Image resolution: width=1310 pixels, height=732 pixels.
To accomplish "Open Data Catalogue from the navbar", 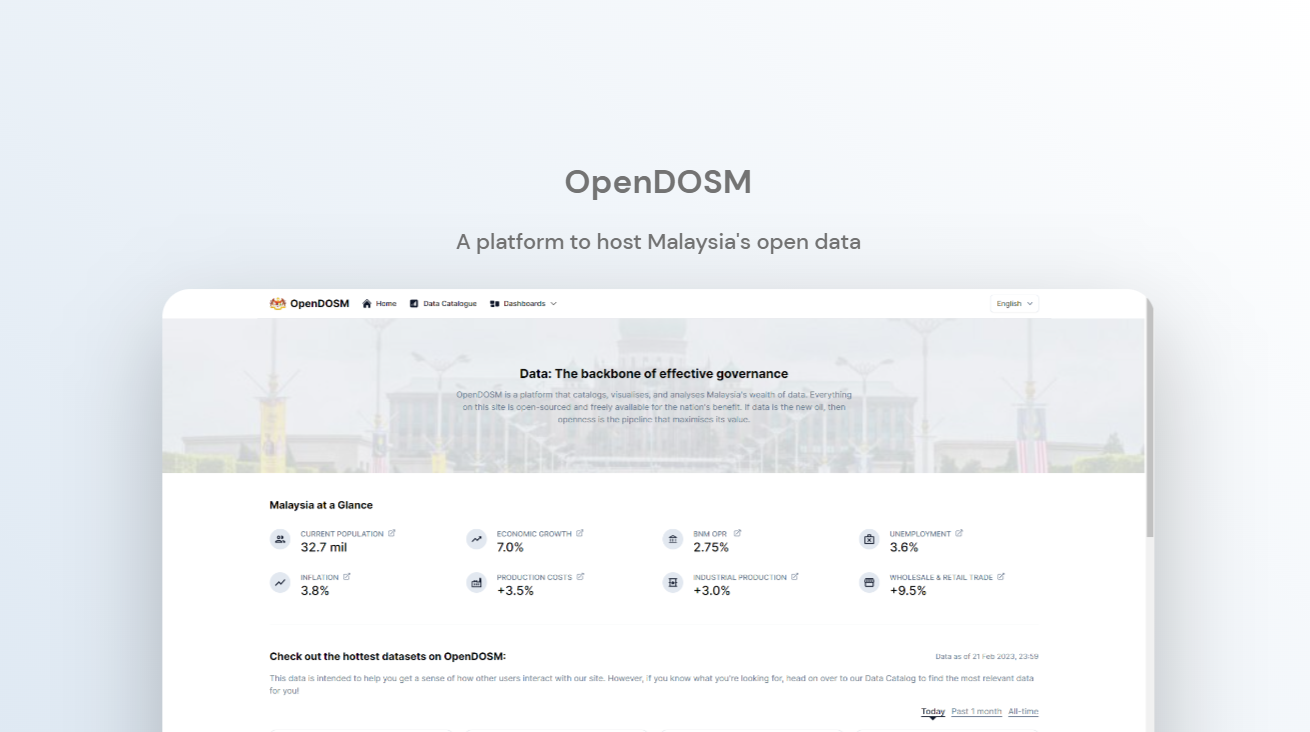I will pyautogui.click(x=443, y=304).
